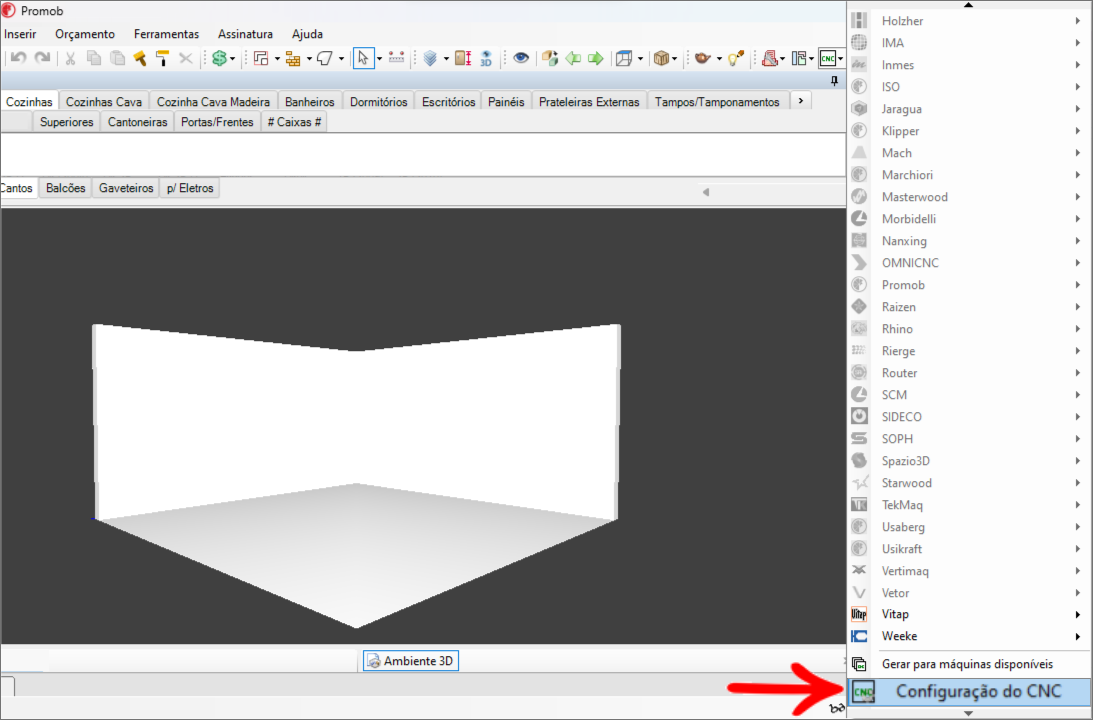This screenshot has width=1093, height=720.
Task: Select Configuração do CNC menu entry
Action: 970,692
